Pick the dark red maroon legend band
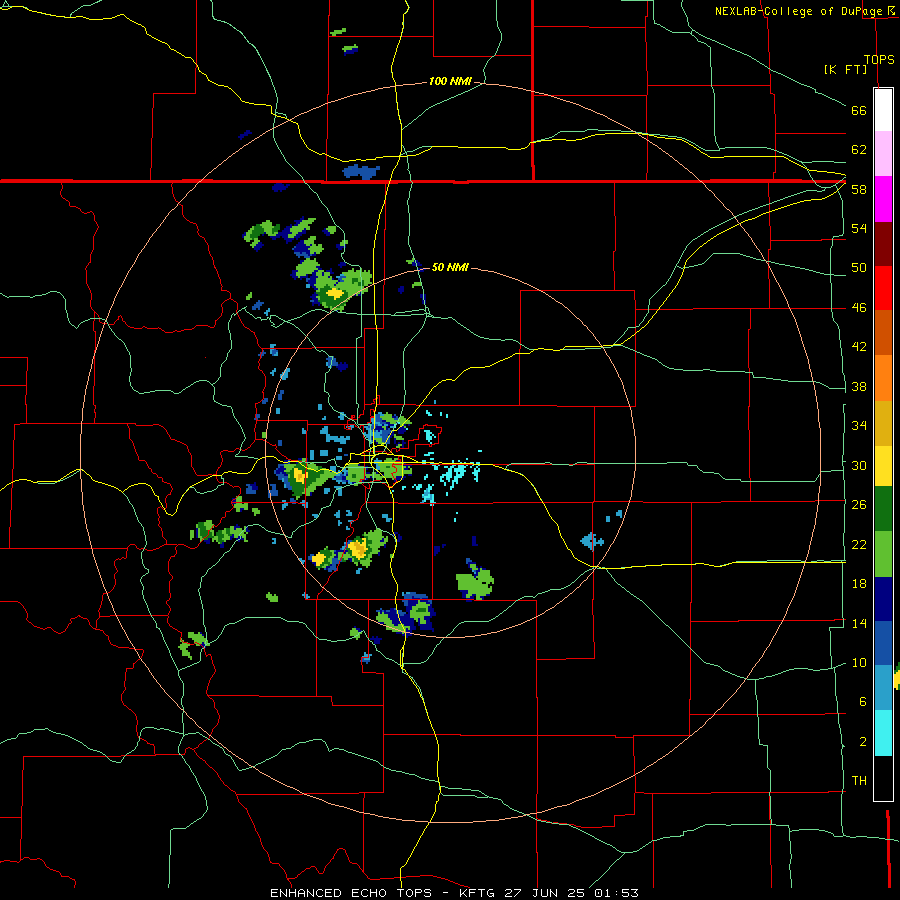Screen dimensions: 900x900 coord(883,244)
